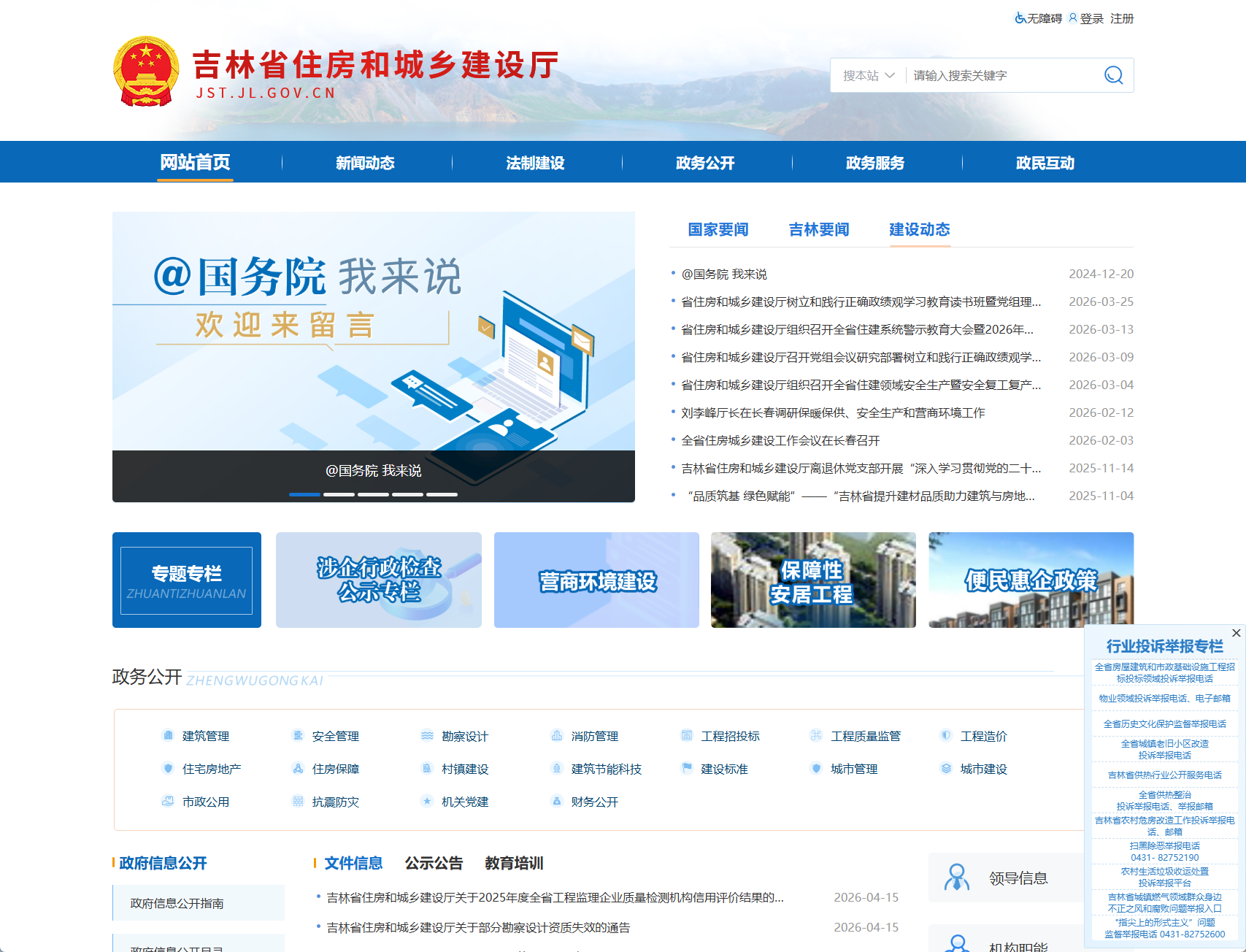Viewport: 1246px width, 952px height.
Task: Click the 注册 registration link
Action: click(x=1122, y=18)
